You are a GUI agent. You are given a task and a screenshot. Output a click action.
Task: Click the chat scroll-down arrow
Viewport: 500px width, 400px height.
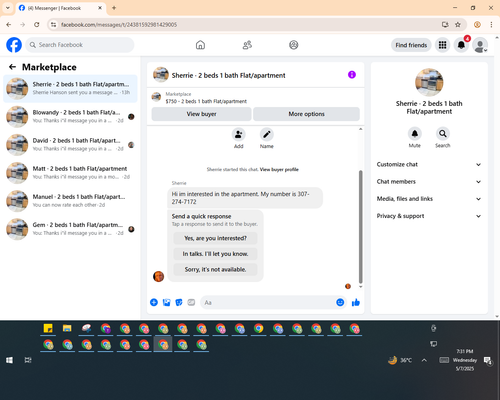coord(360,287)
